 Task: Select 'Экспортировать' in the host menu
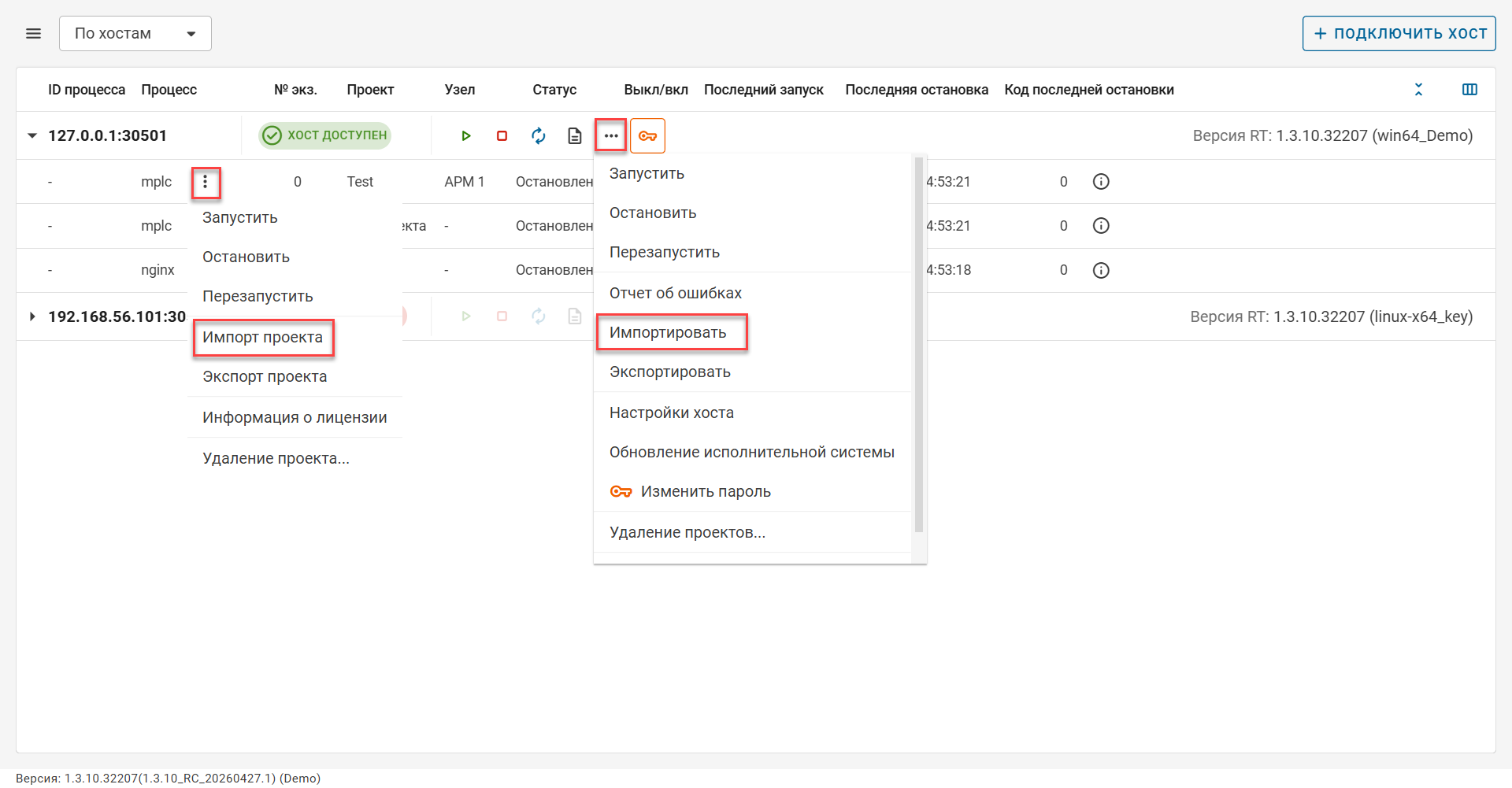[x=752, y=372]
